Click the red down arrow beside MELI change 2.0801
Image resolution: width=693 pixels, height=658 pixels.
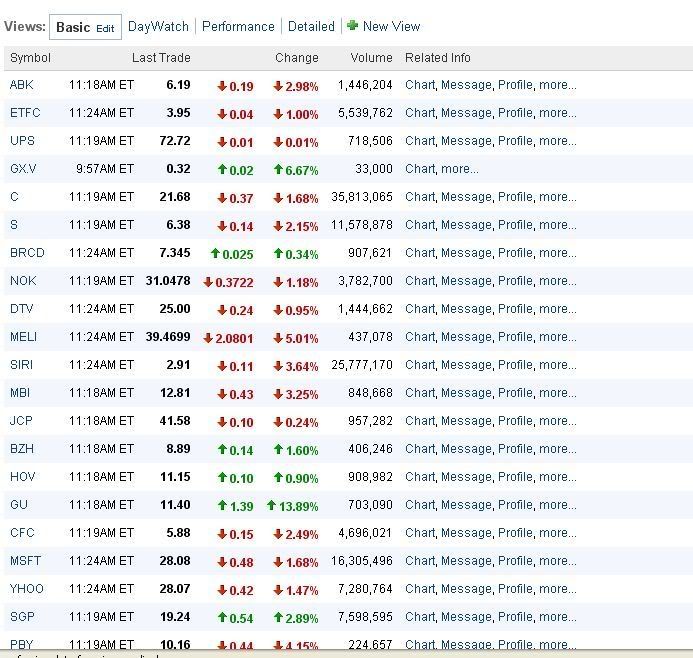[209, 338]
